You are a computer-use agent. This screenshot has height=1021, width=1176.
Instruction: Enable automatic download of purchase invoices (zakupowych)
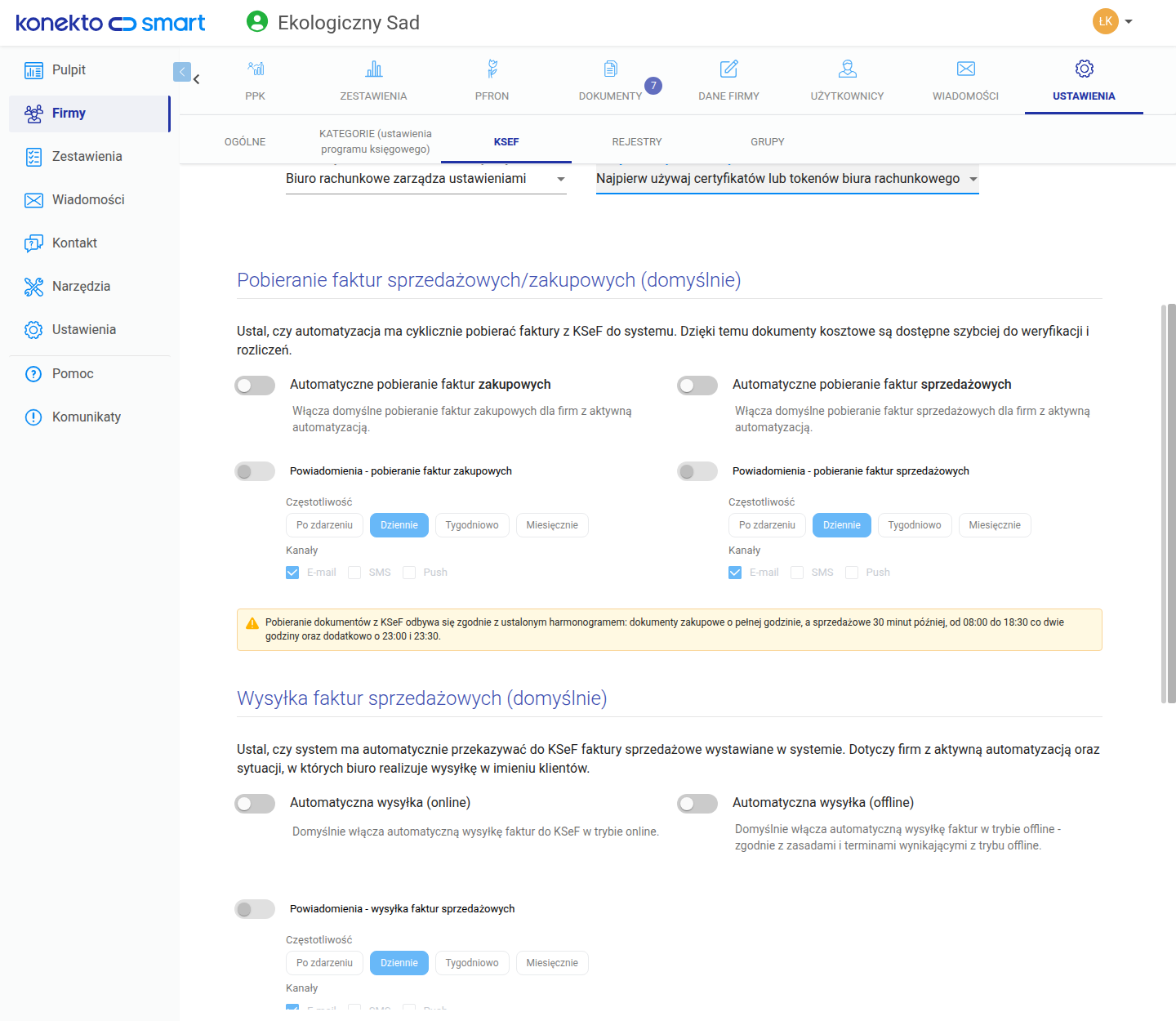(255, 386)
